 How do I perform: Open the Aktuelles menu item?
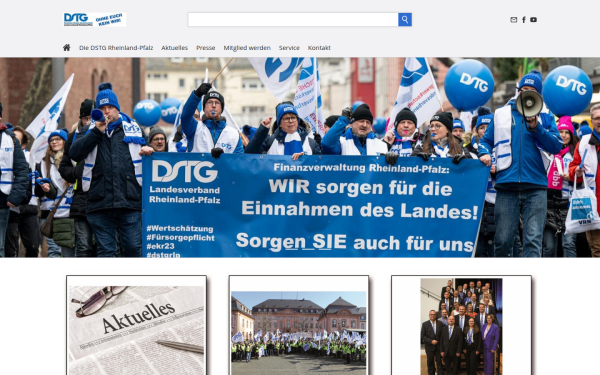click(x=174, y=48)
